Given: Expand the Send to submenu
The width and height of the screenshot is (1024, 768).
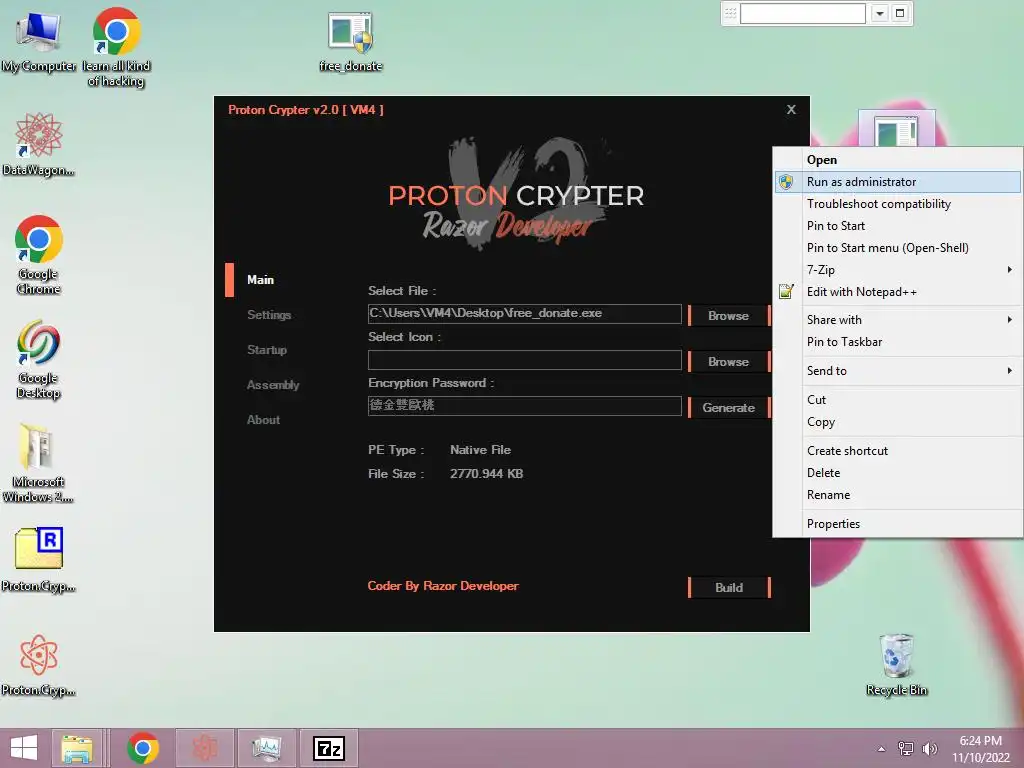Looking at the screenshot, I should click(x=898, y=371).
